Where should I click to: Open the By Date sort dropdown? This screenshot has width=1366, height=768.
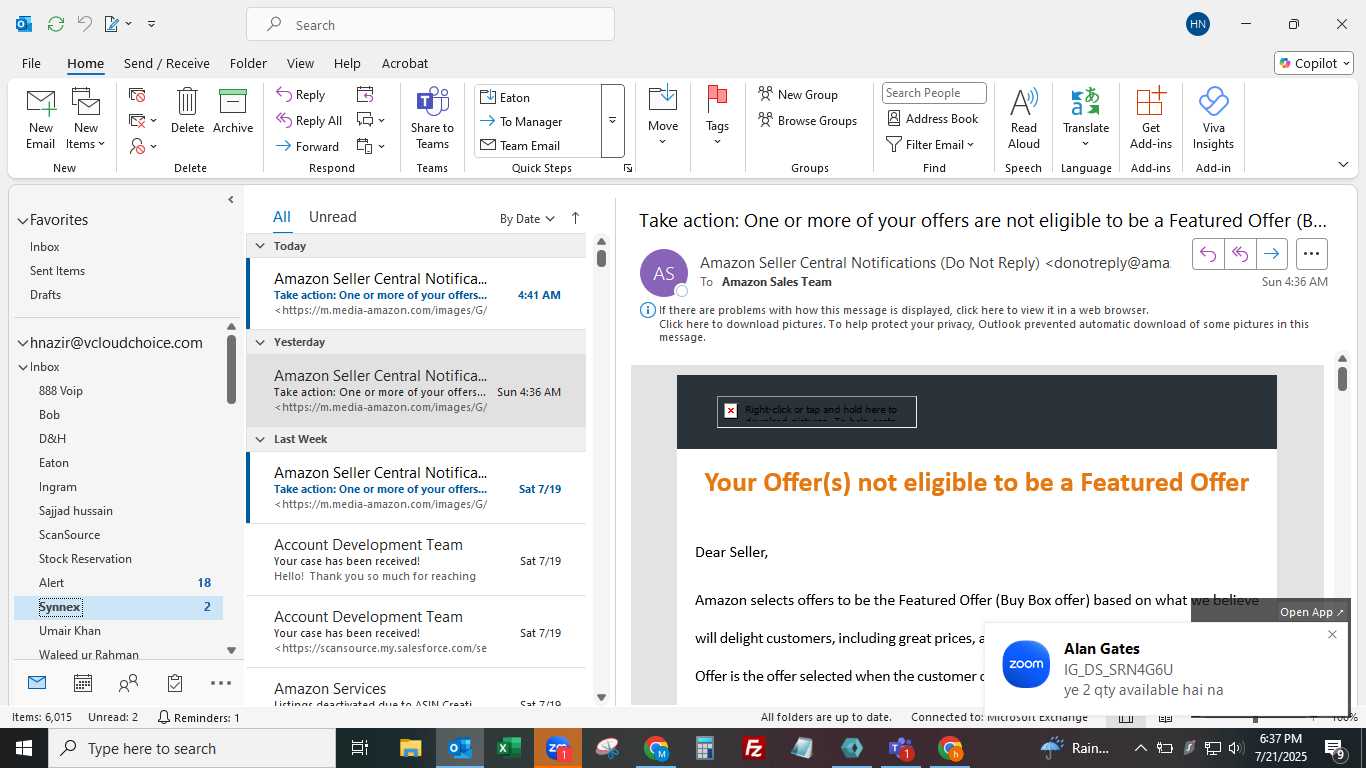(527, 219)
